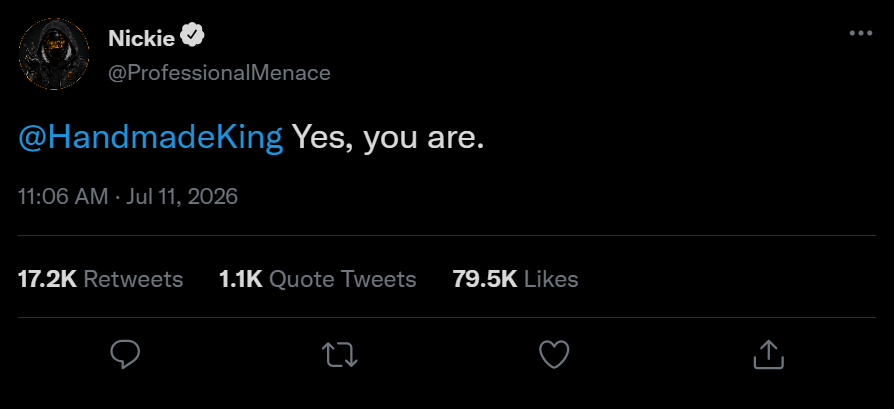Click the 11:06 AM timestamp
The width and height of the screenshot is (894, 409).
tap(63, 197)
